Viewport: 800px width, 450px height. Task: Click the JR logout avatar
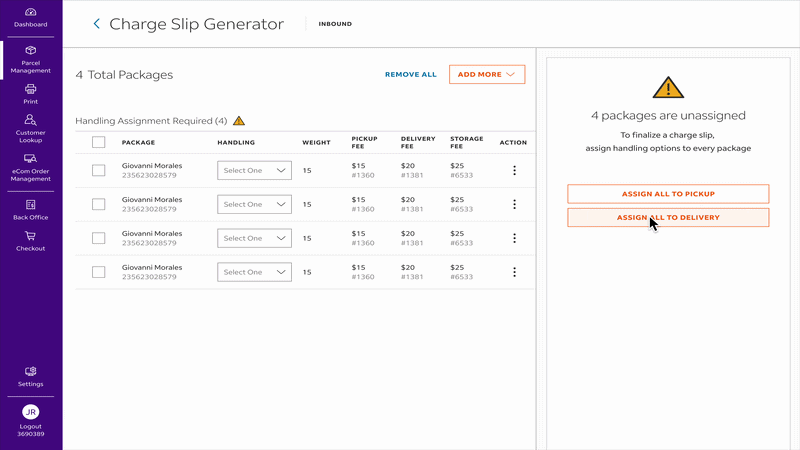tap(30, 411)
